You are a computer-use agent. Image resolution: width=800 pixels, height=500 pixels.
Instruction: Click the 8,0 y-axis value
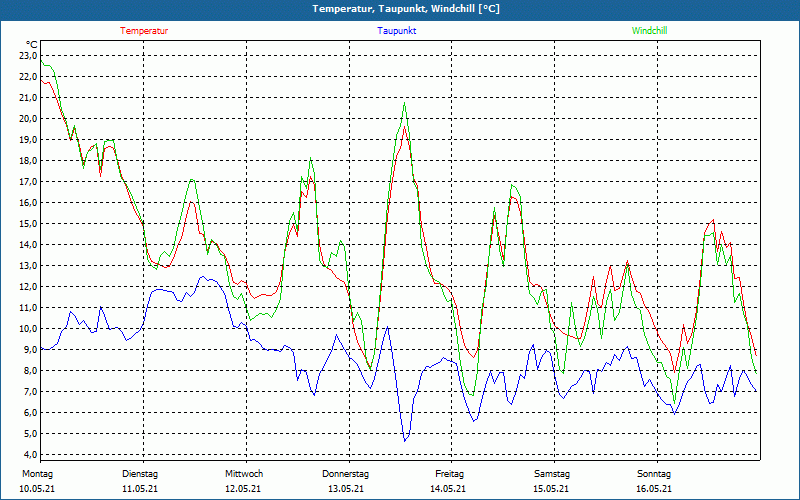pyautogui.click(x=30, y=370)
